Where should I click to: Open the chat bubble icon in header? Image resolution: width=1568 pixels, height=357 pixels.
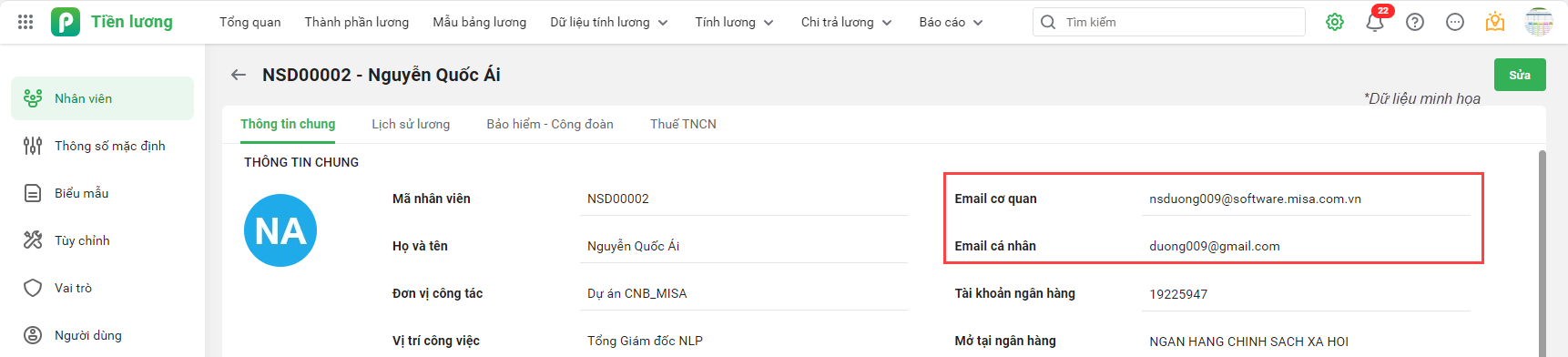pos(1455,22)
